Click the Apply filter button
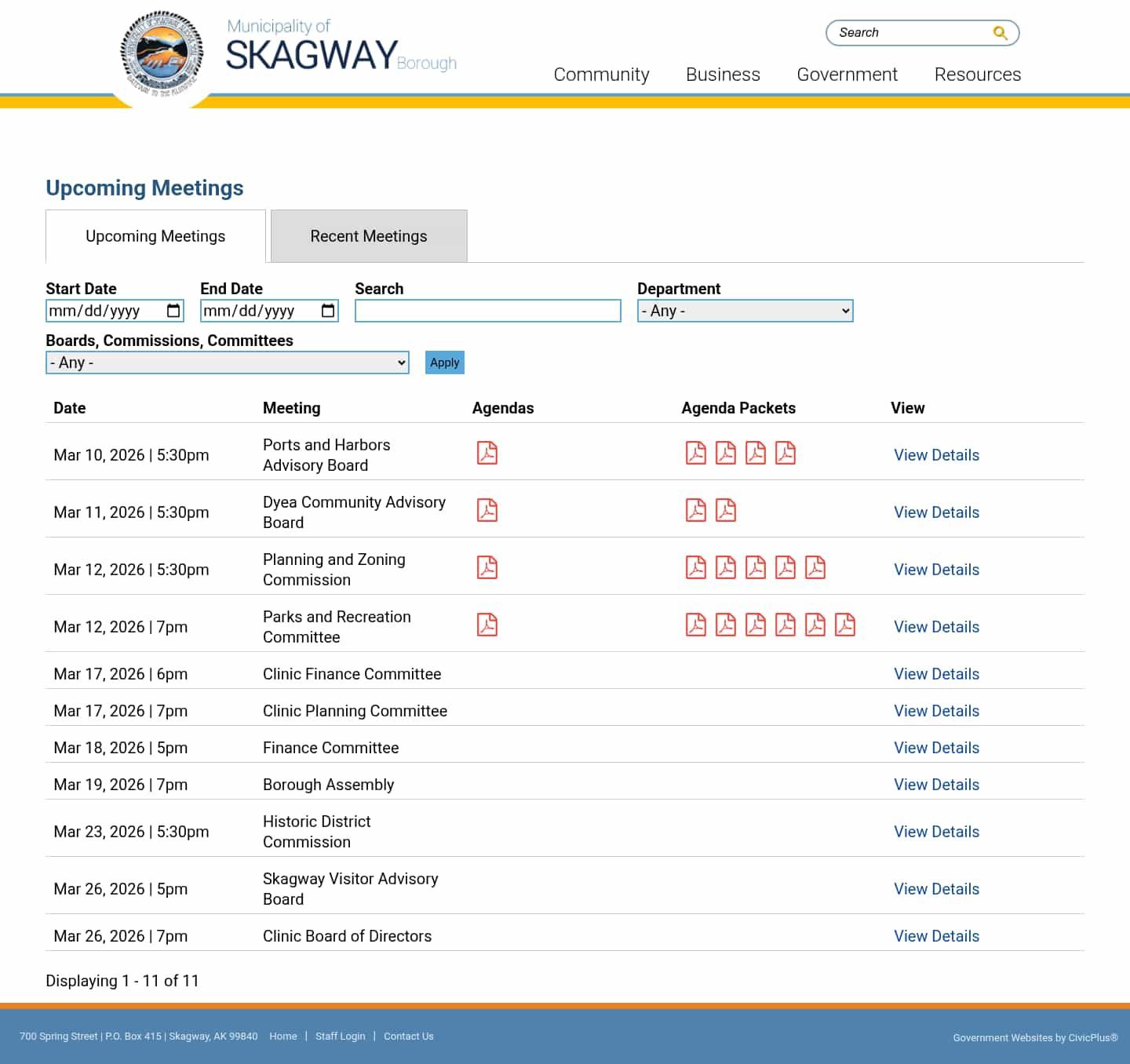Screen dimensions: 1130x1064 [444, 363]
